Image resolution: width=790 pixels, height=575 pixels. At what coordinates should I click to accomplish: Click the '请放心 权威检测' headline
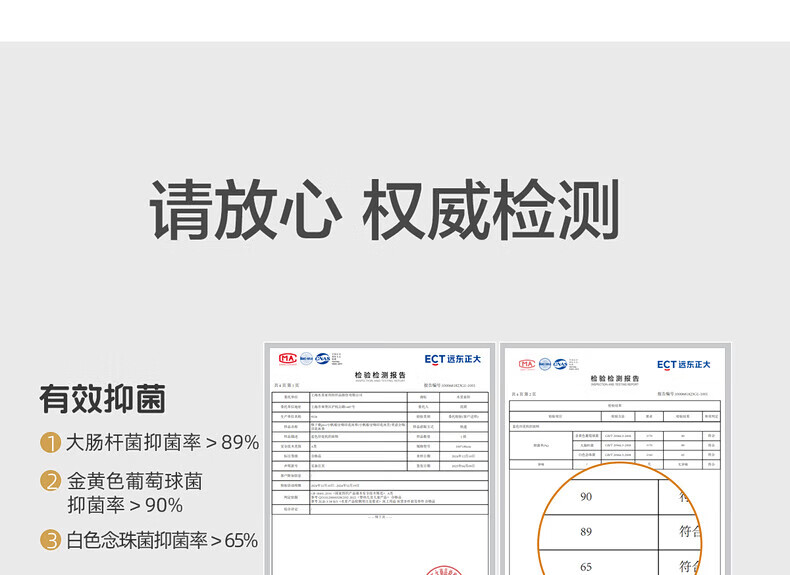(x=385, y=211)
